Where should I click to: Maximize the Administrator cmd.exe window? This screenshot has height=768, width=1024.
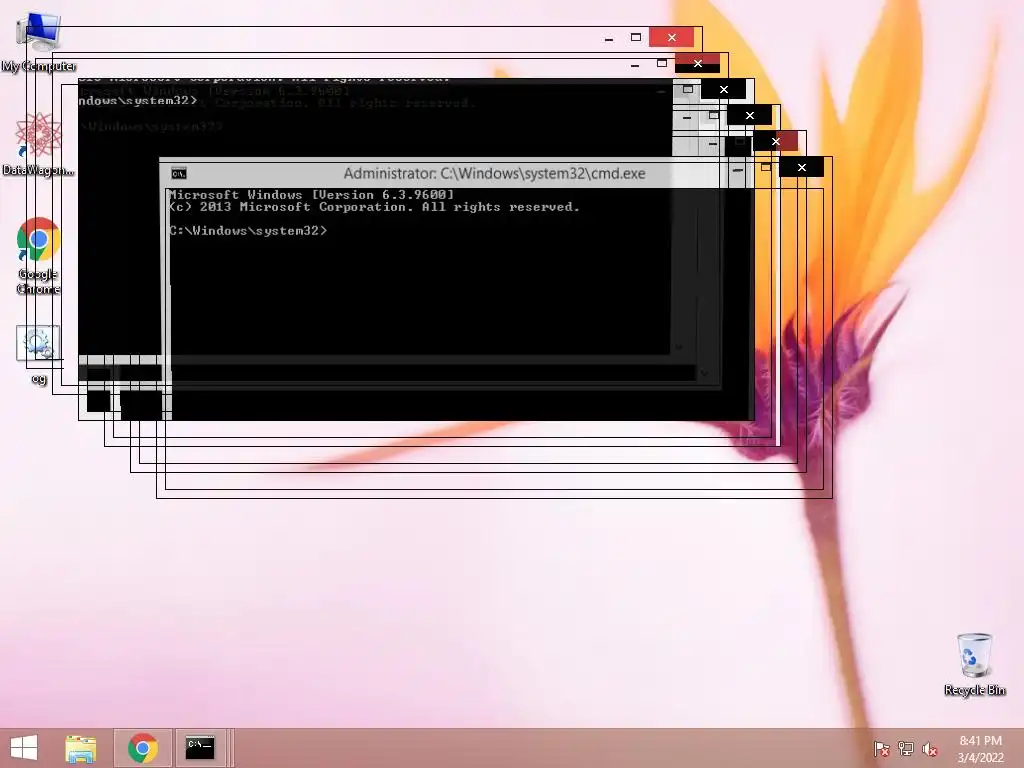click(765, 168)
